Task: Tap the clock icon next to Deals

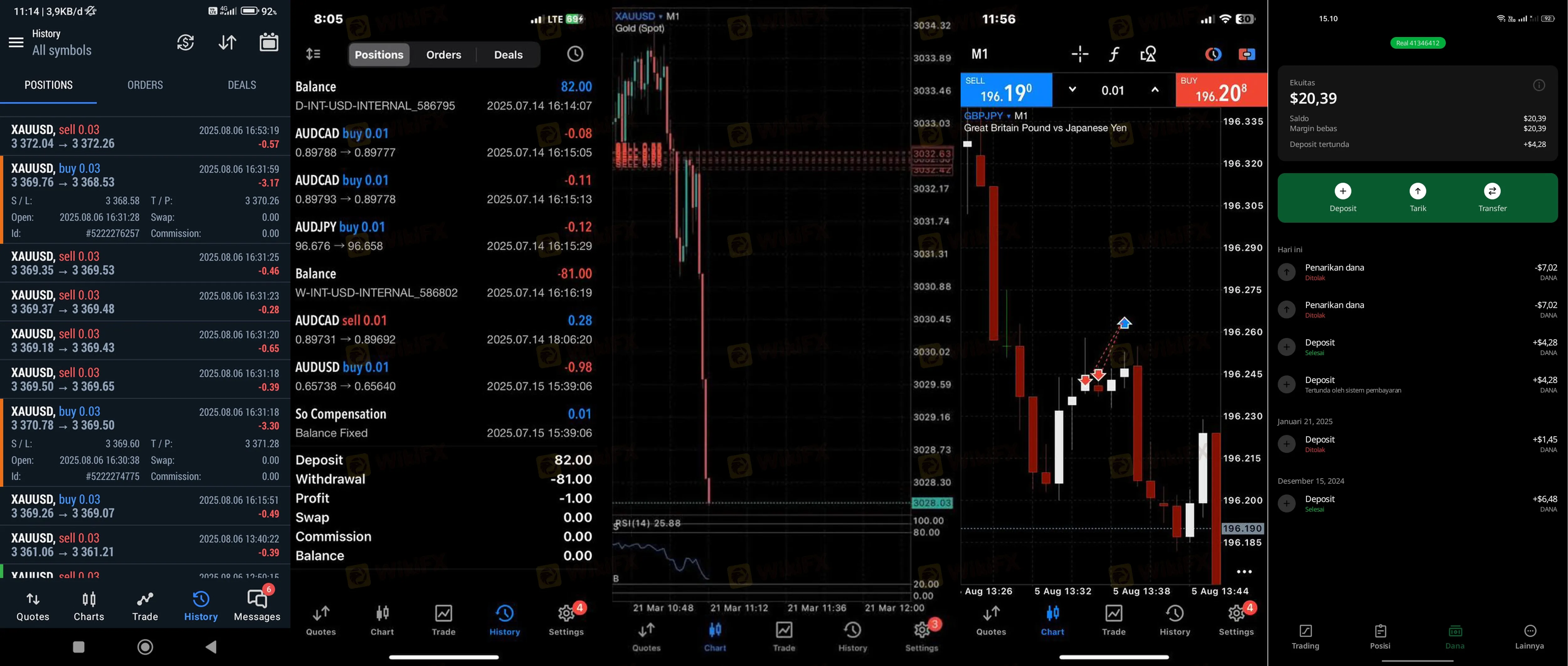Action: click(x=575, y=54)
